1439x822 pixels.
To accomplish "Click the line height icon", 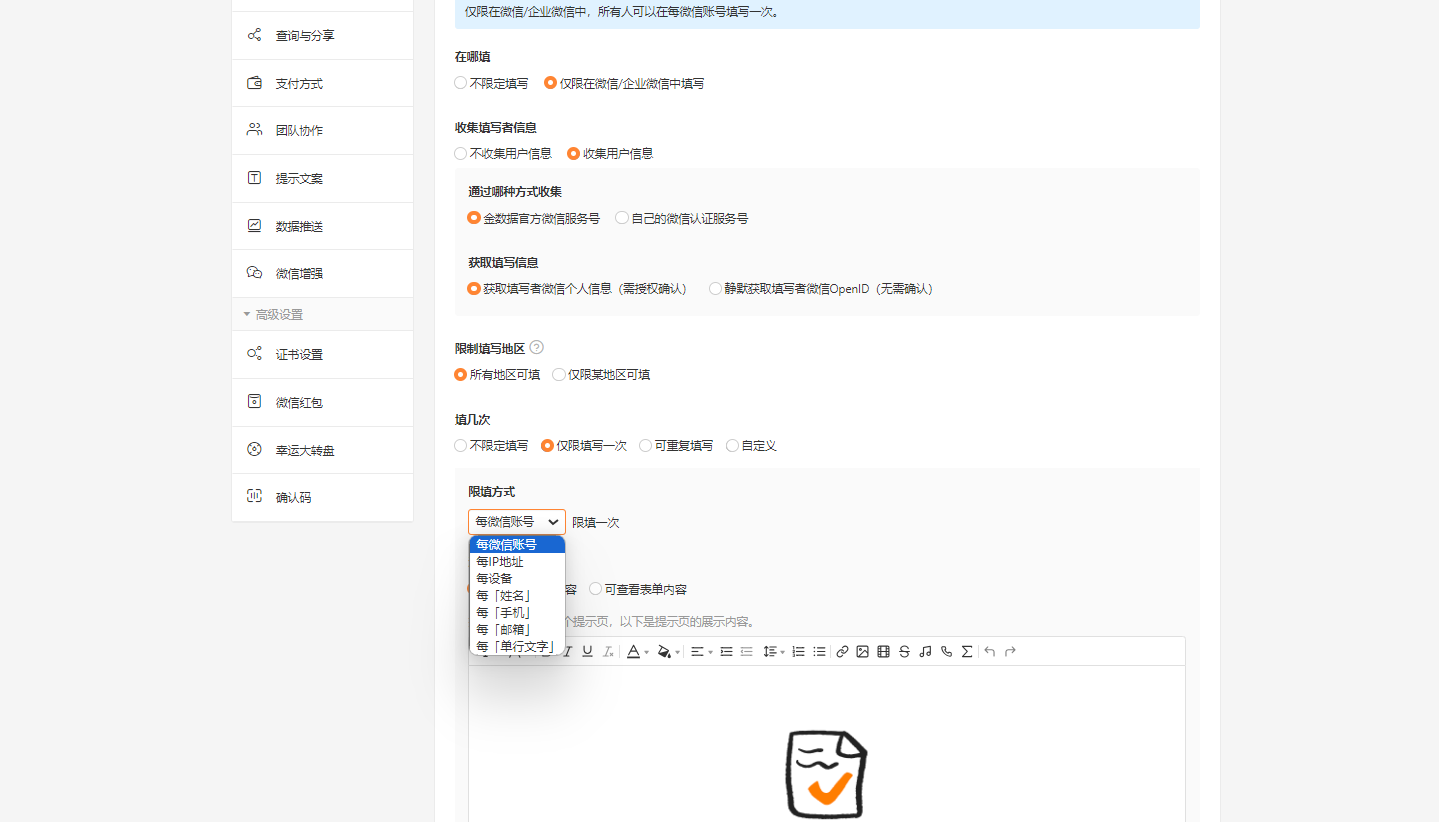I will coord(769,651).
